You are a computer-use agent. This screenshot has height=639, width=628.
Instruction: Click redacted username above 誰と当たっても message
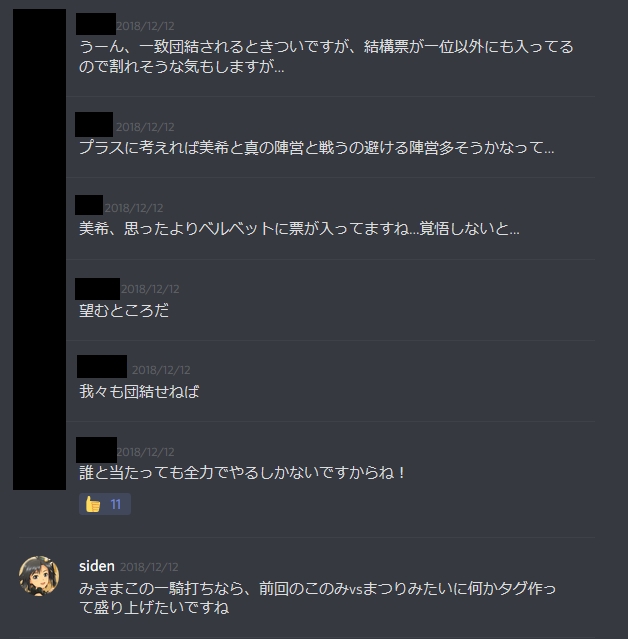tap(96, 450)
